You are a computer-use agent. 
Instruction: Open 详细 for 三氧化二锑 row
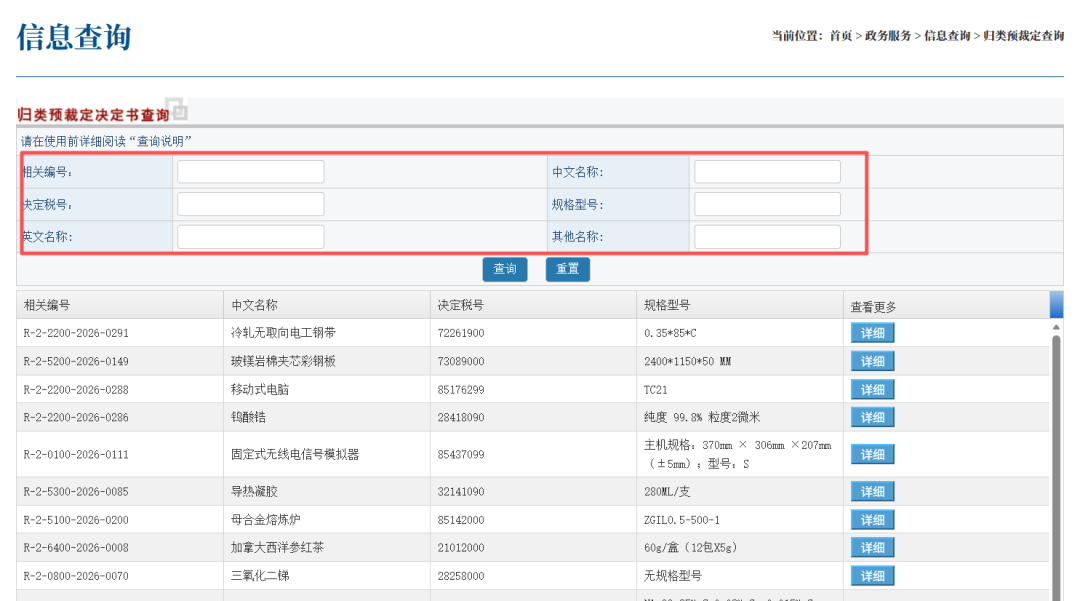click(873, 576)
